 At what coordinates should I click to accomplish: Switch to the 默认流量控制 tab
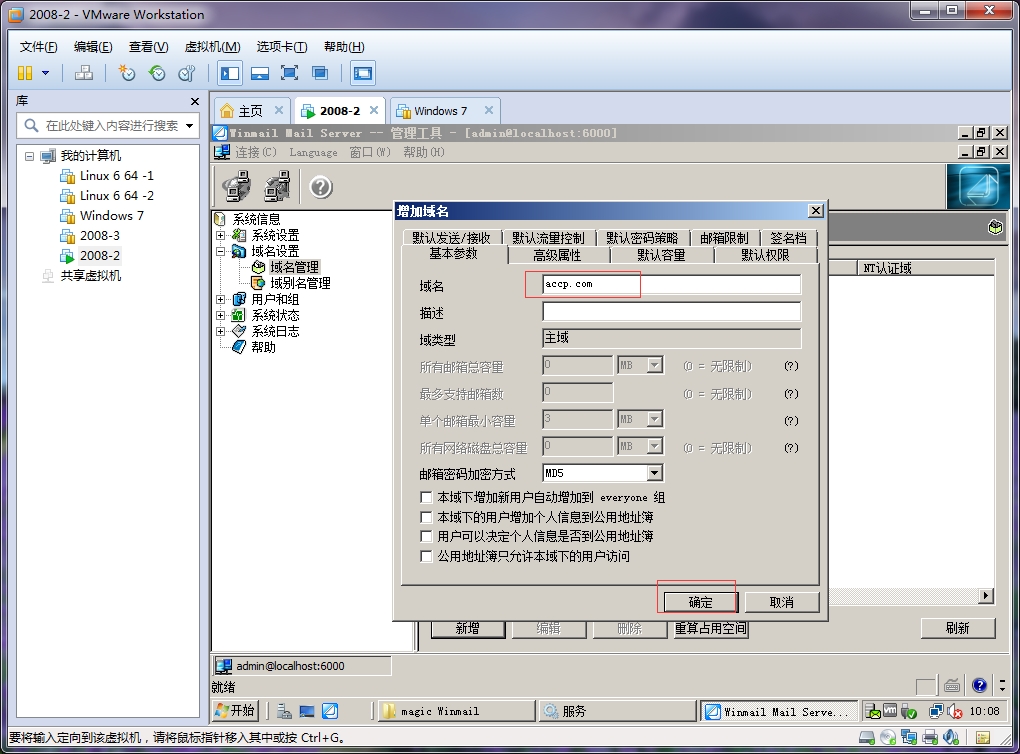click(548, 238)
